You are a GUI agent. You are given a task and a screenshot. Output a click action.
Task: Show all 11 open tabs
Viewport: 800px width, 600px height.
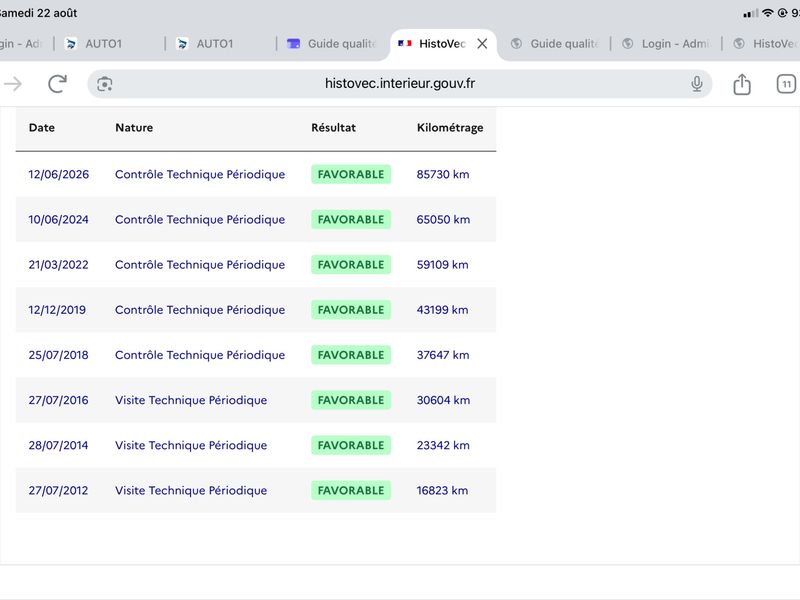(x=786, y=84)
